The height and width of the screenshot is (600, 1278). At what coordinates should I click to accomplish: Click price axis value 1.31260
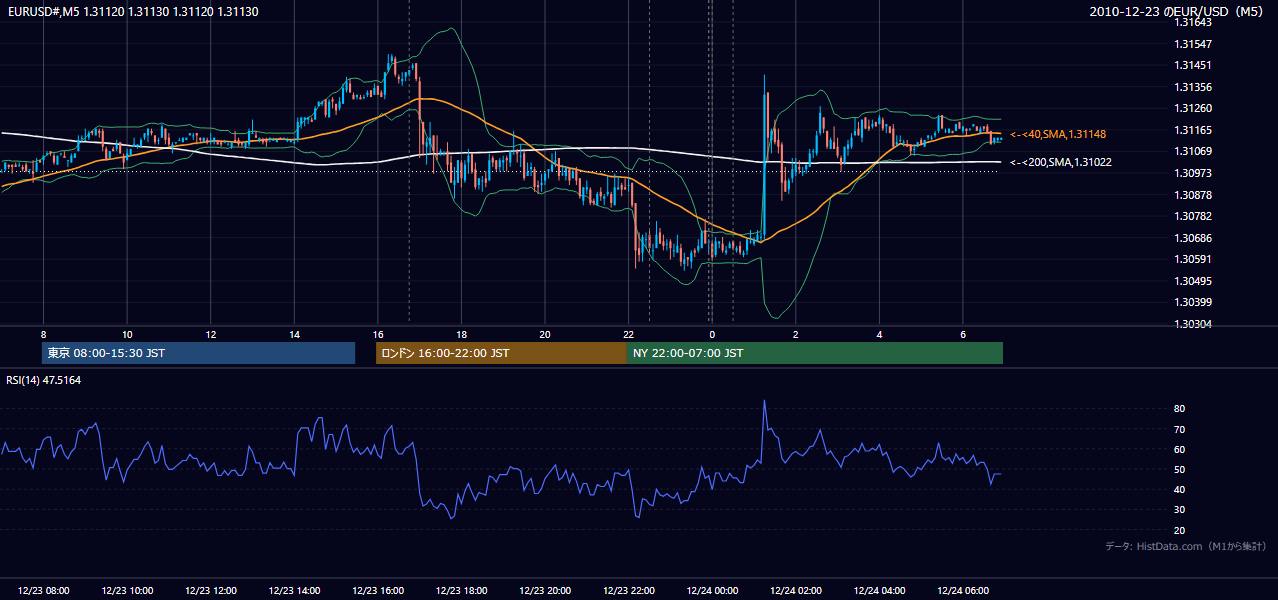coord(1193,108)
